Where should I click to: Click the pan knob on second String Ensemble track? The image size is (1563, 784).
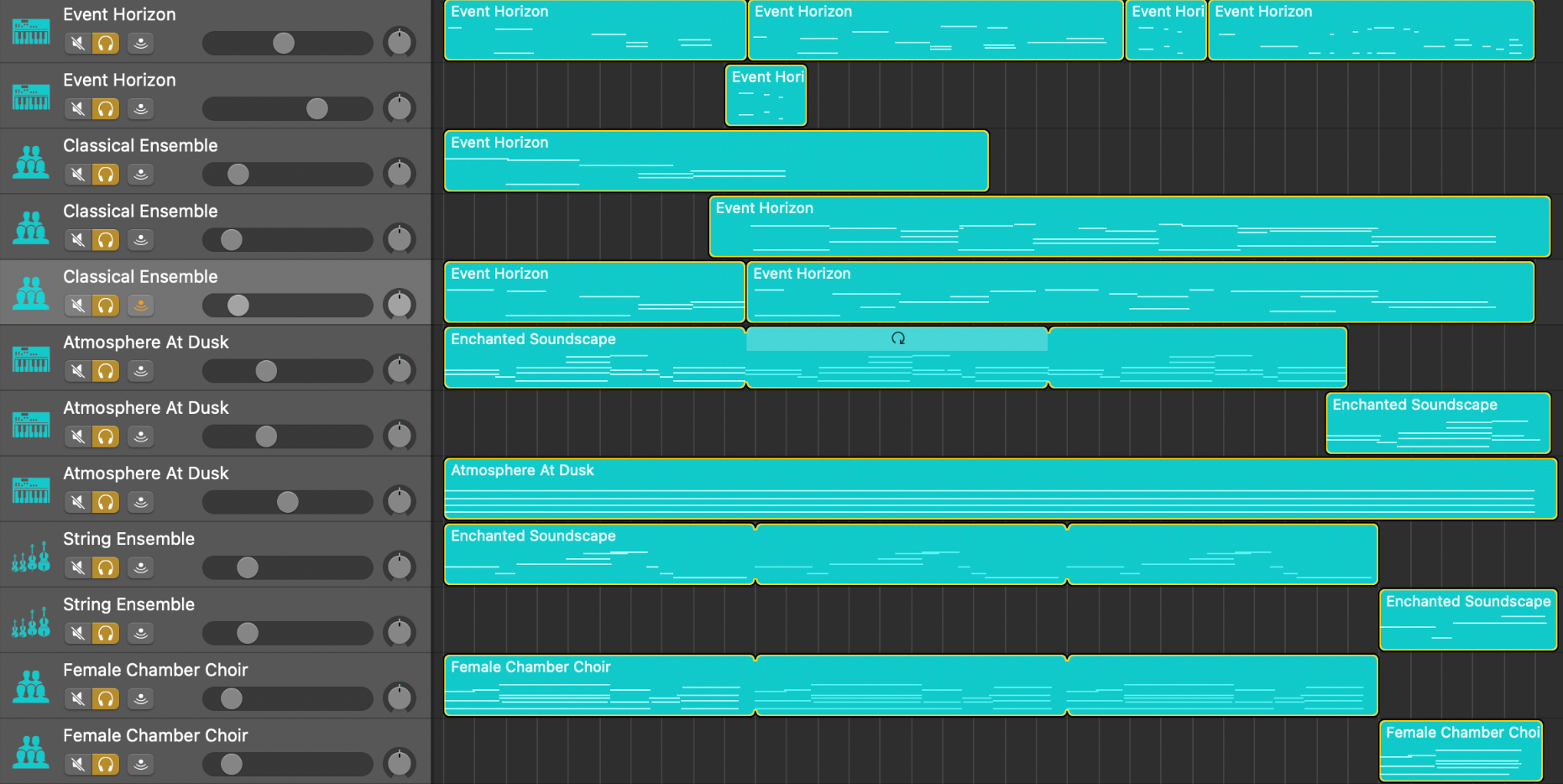(400, 632)
